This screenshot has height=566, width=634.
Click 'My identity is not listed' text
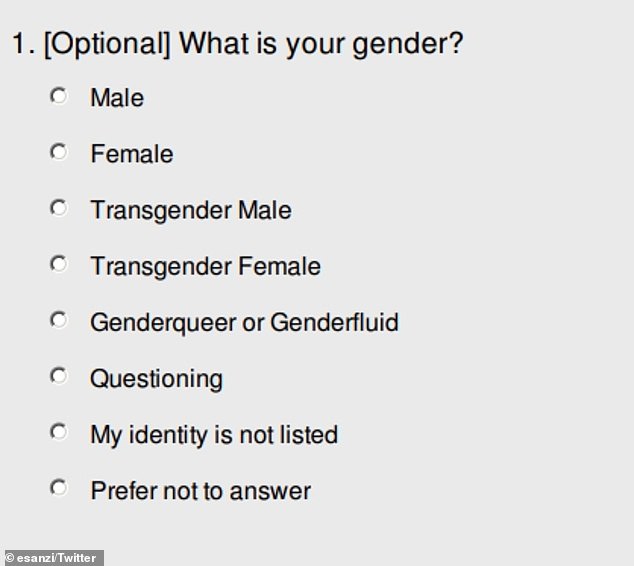pos(214,435)
